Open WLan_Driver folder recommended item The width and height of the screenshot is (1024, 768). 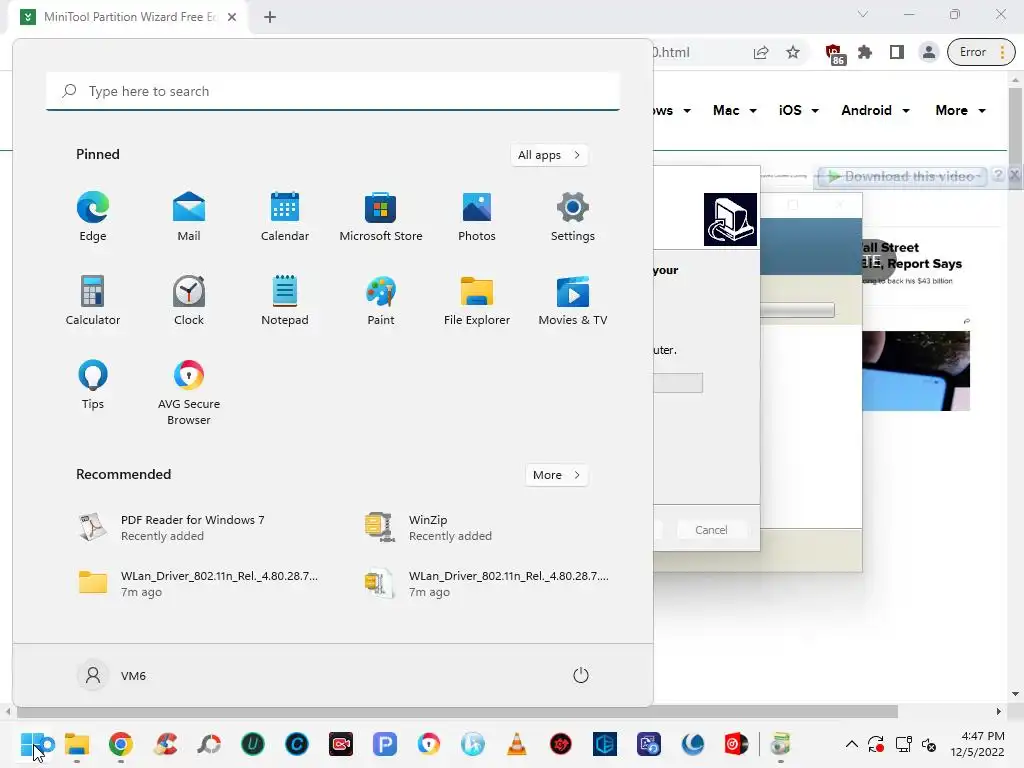(x=196, y=583)
